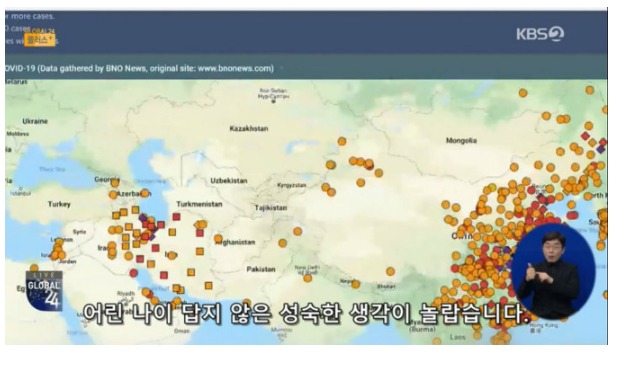This screenshot has height=368, width=617.
Task: Click the Turkey country label
Action: (x=59, y=204)
